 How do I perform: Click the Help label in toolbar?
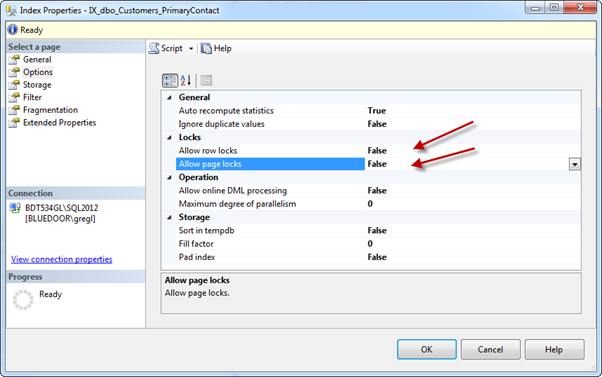(222, 48)
